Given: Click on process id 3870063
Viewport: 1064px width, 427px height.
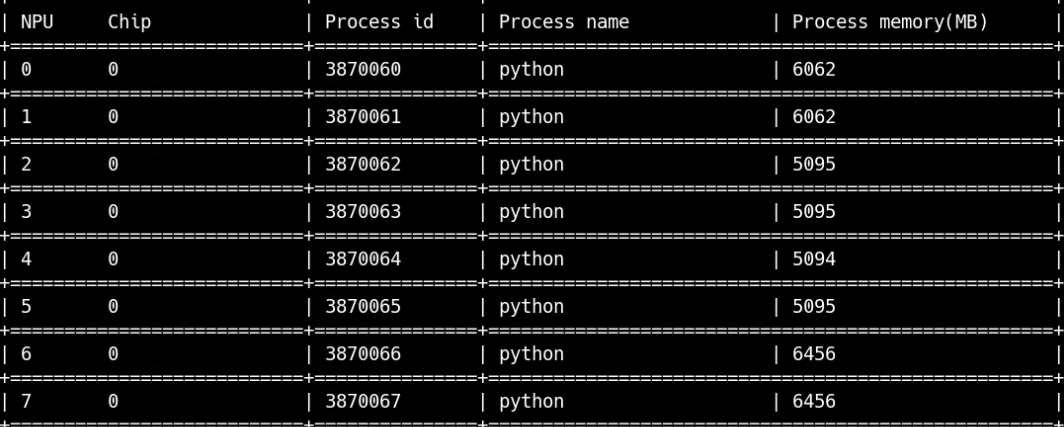Looking at the screenshot, I should (363, 212).
